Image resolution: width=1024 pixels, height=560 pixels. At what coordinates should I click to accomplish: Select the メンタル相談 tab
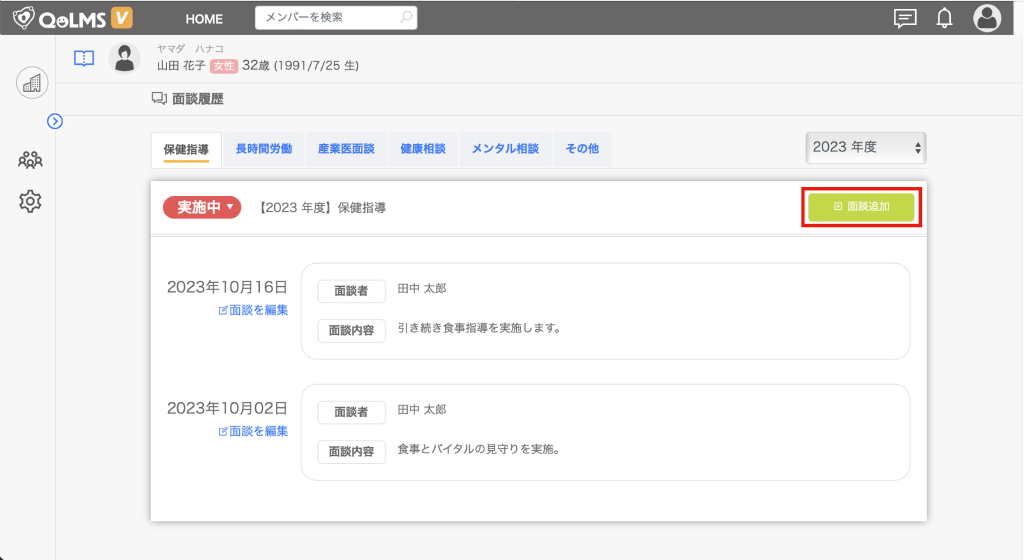pyautogui.click(x=505, y=149)
